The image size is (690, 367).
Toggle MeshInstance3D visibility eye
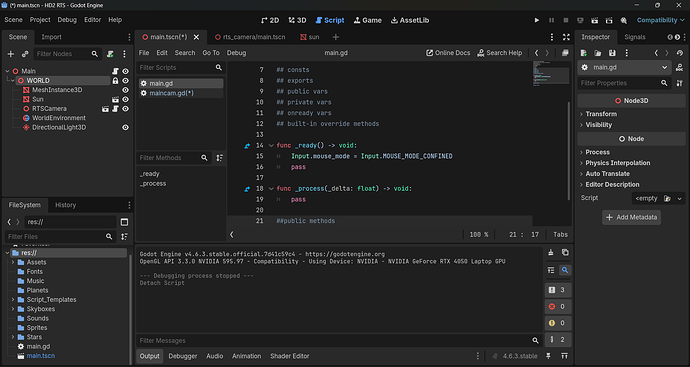[125, 90]
